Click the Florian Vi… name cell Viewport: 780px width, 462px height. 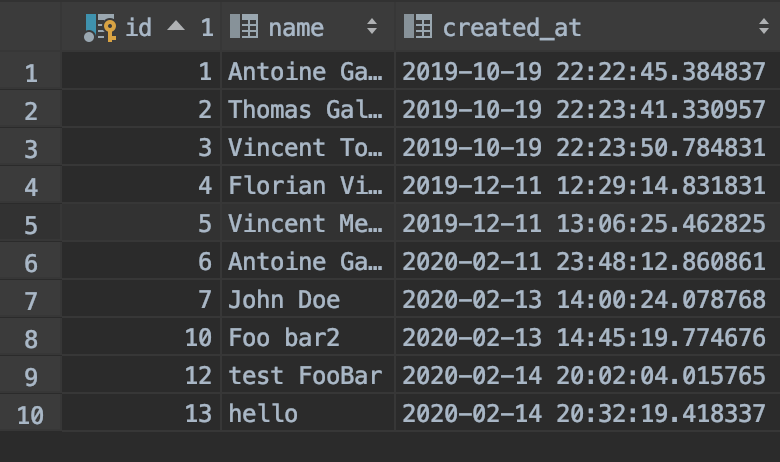(305, 186)
